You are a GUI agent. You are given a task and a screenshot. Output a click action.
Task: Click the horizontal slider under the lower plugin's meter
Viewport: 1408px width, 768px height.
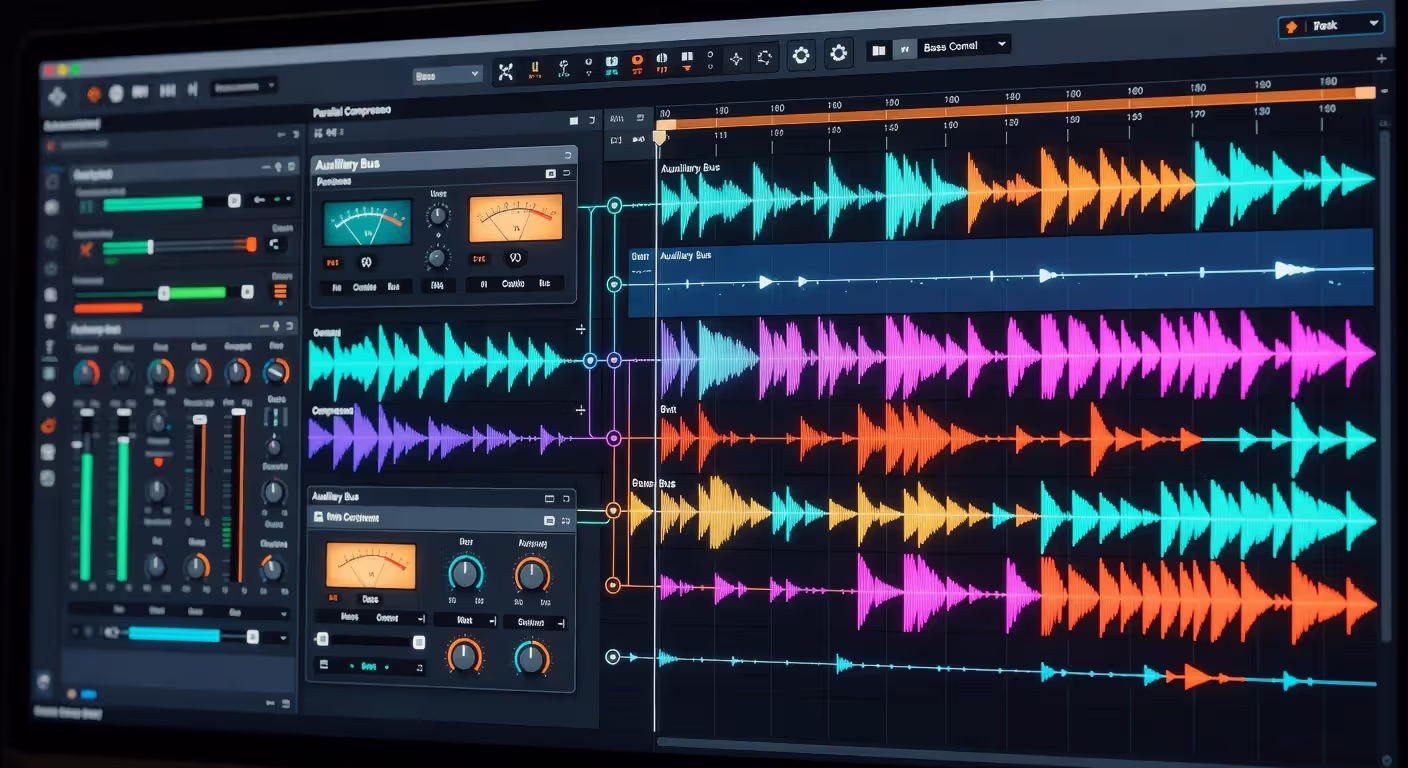(x=371, y=641)
